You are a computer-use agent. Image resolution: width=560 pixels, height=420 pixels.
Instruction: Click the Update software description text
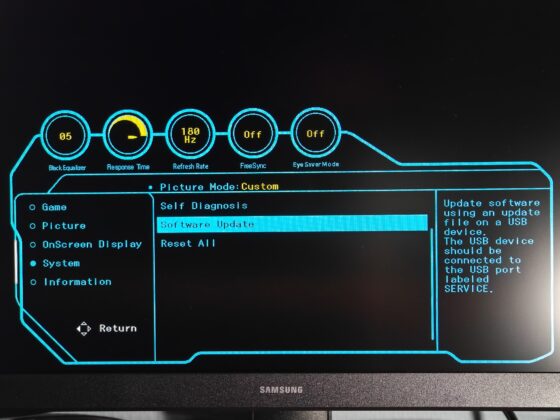[x=492, y=246]
